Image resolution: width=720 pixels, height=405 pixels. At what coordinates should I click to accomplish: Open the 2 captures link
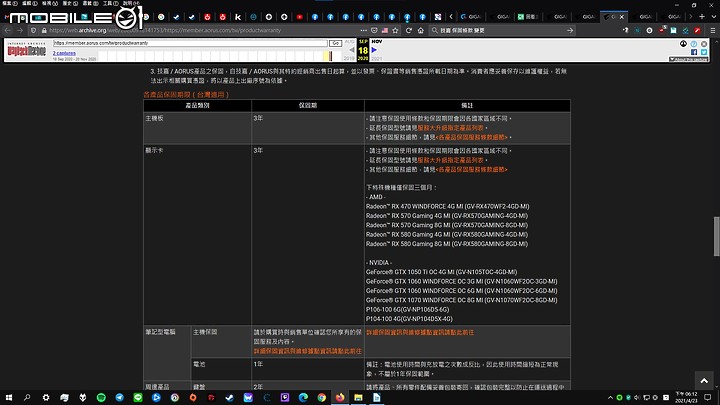click(64, 53)
